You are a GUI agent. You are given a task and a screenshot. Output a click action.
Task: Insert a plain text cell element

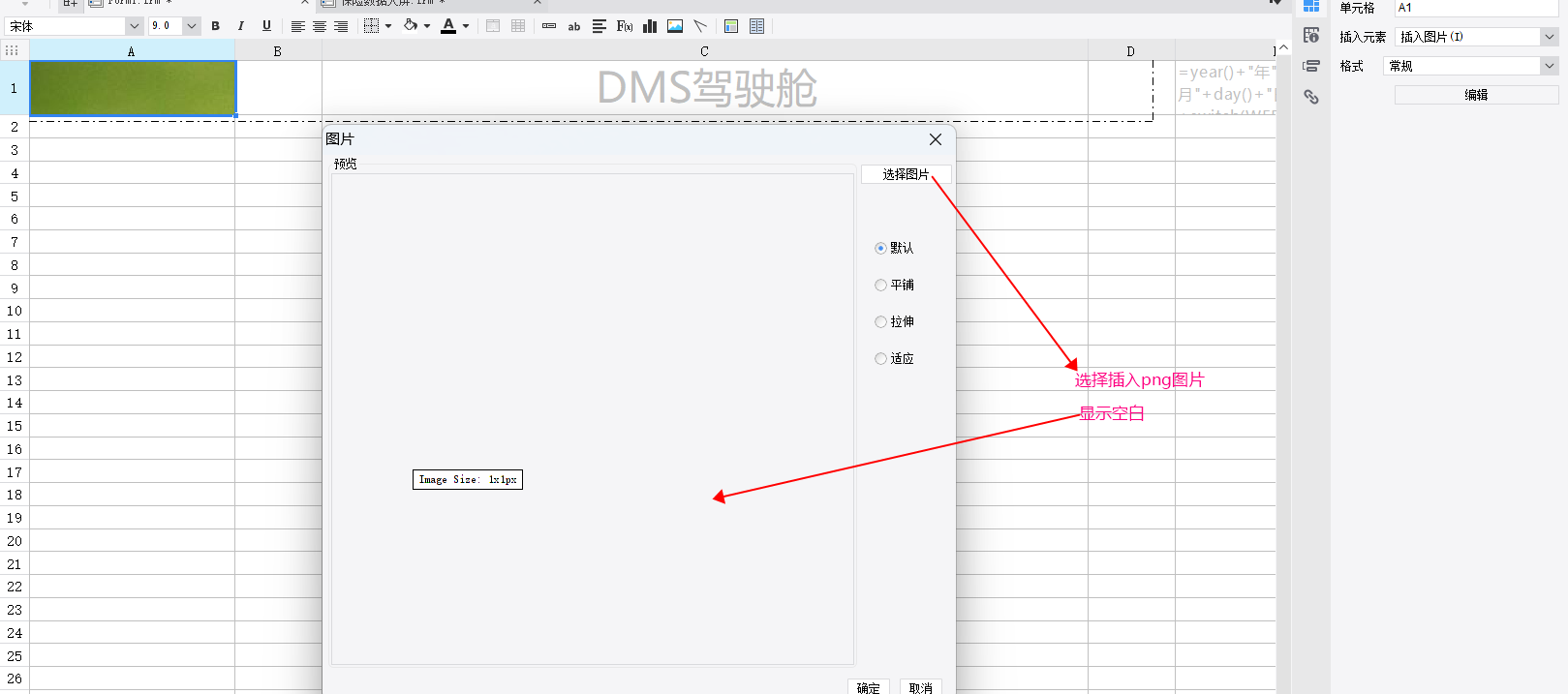point(549,26)
